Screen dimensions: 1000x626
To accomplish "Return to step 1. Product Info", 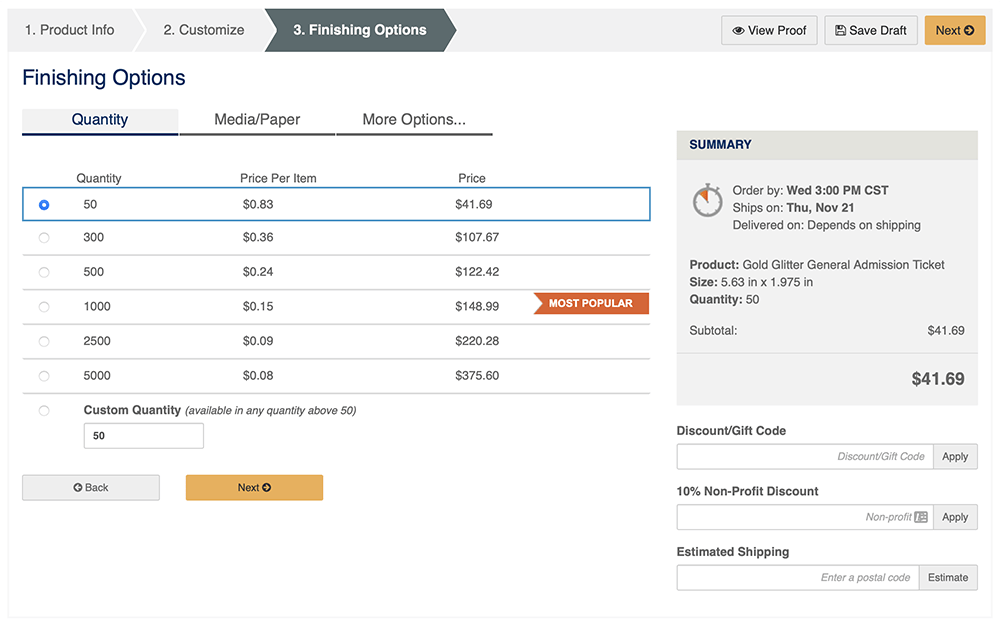I will [70, 30].
